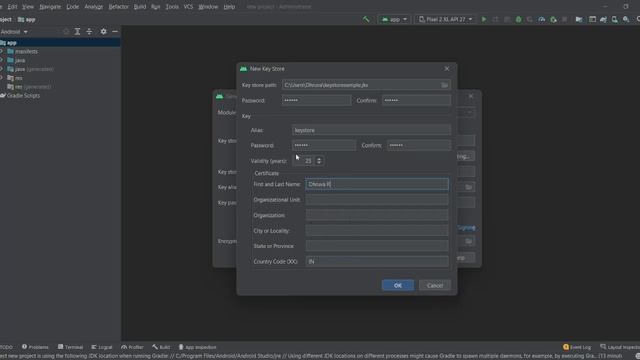
Task: Click the Stop square icon in the toolbar
Action: pyautogui.click(x=564, y=19)
